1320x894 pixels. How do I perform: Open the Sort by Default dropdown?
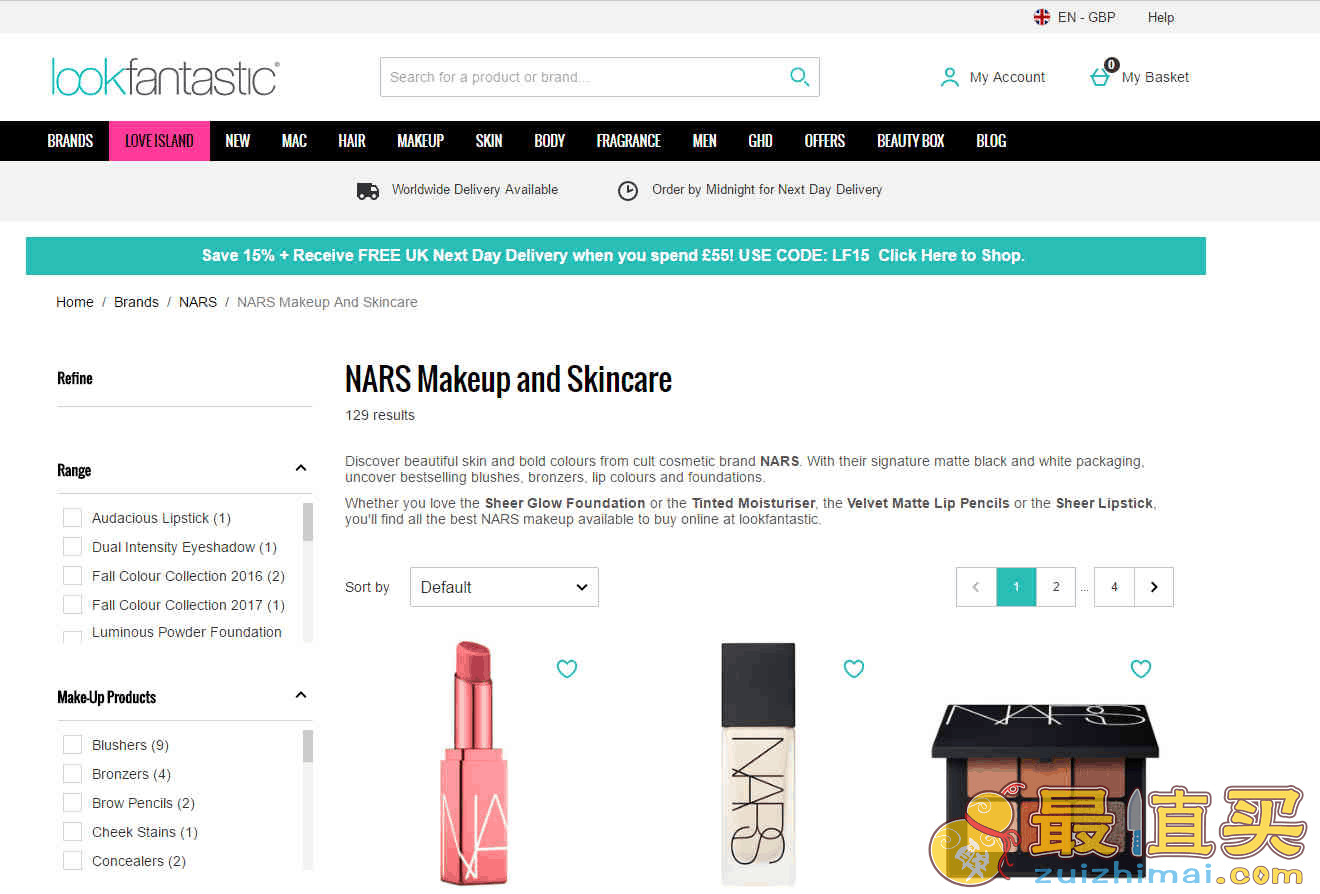[504, 587]
